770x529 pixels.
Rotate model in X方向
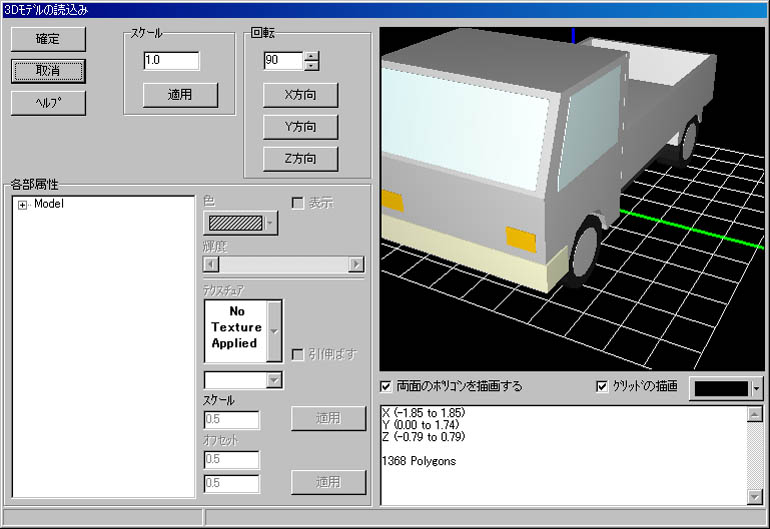pyautogui.click(x=301, y=95)
